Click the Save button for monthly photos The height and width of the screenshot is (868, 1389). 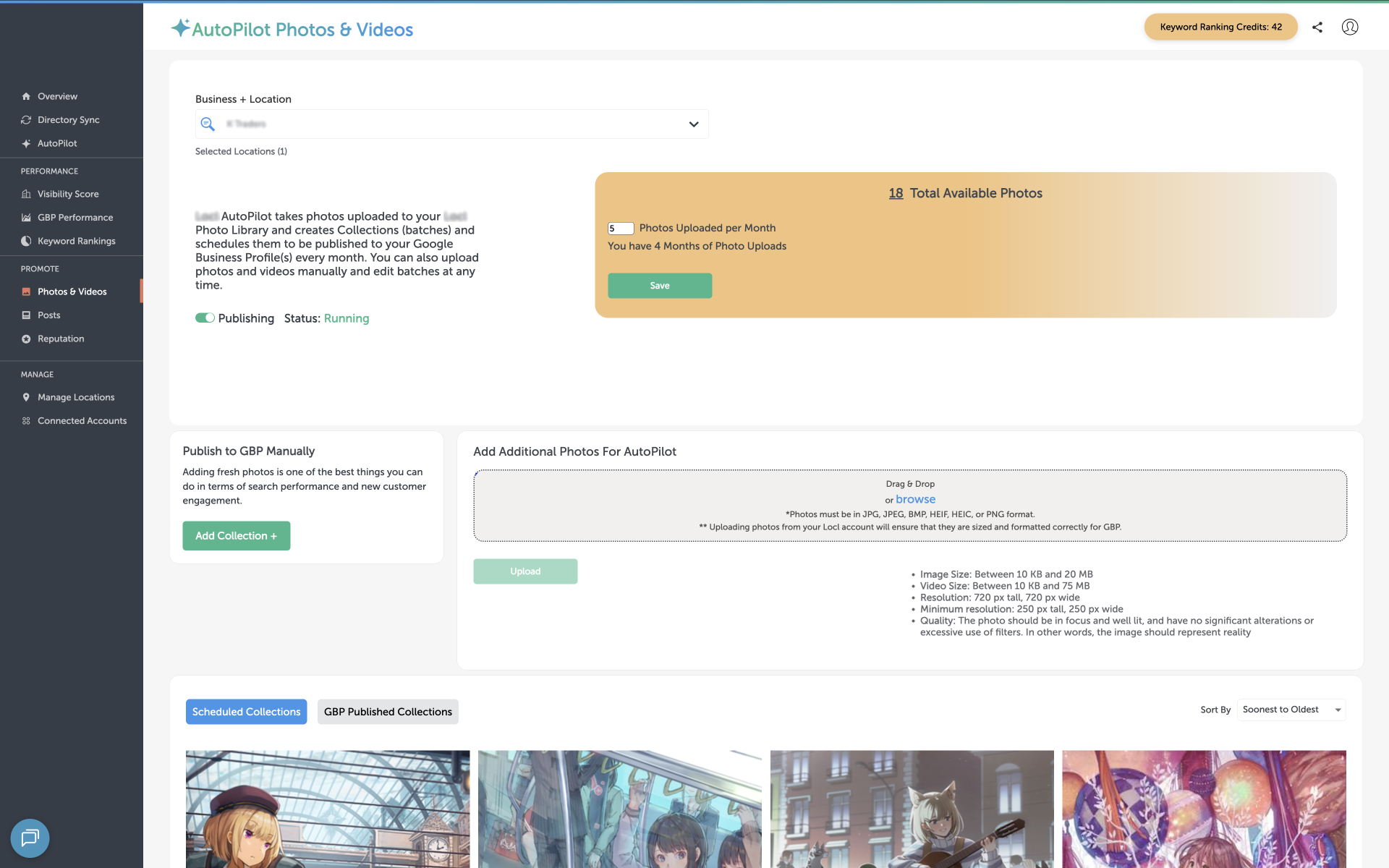660,286
